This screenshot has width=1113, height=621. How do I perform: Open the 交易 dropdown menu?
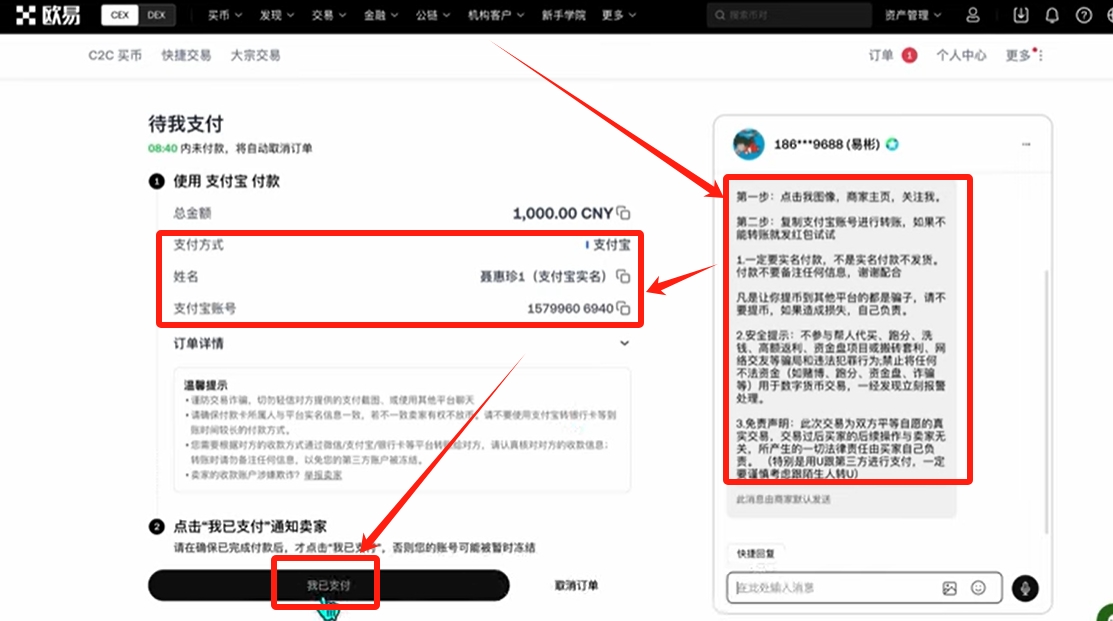(329, 15)
